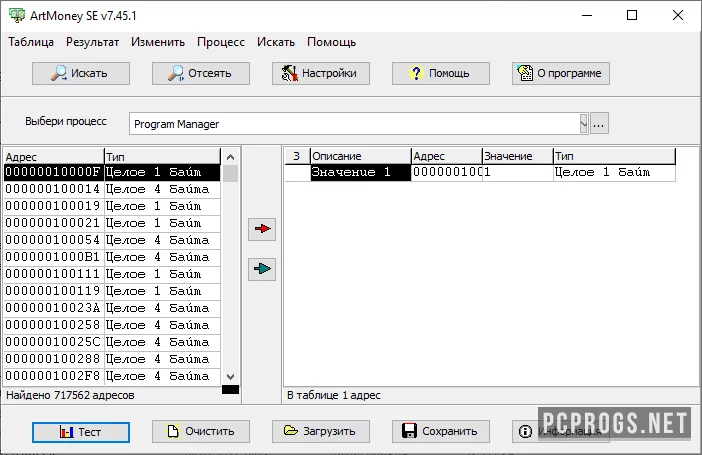Expand the process selection dropdown arrow
Viewport: 702px width, 455px height.
(583, 124)
